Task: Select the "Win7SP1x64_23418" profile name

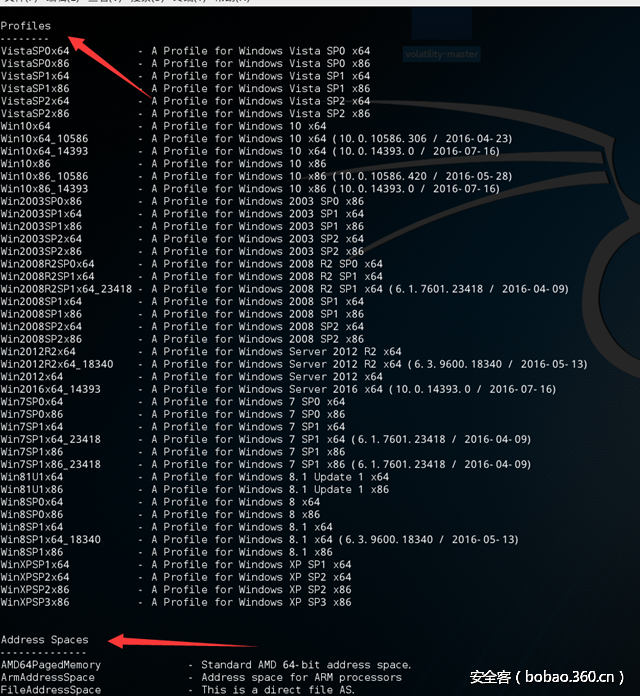Action: (51, 439)
